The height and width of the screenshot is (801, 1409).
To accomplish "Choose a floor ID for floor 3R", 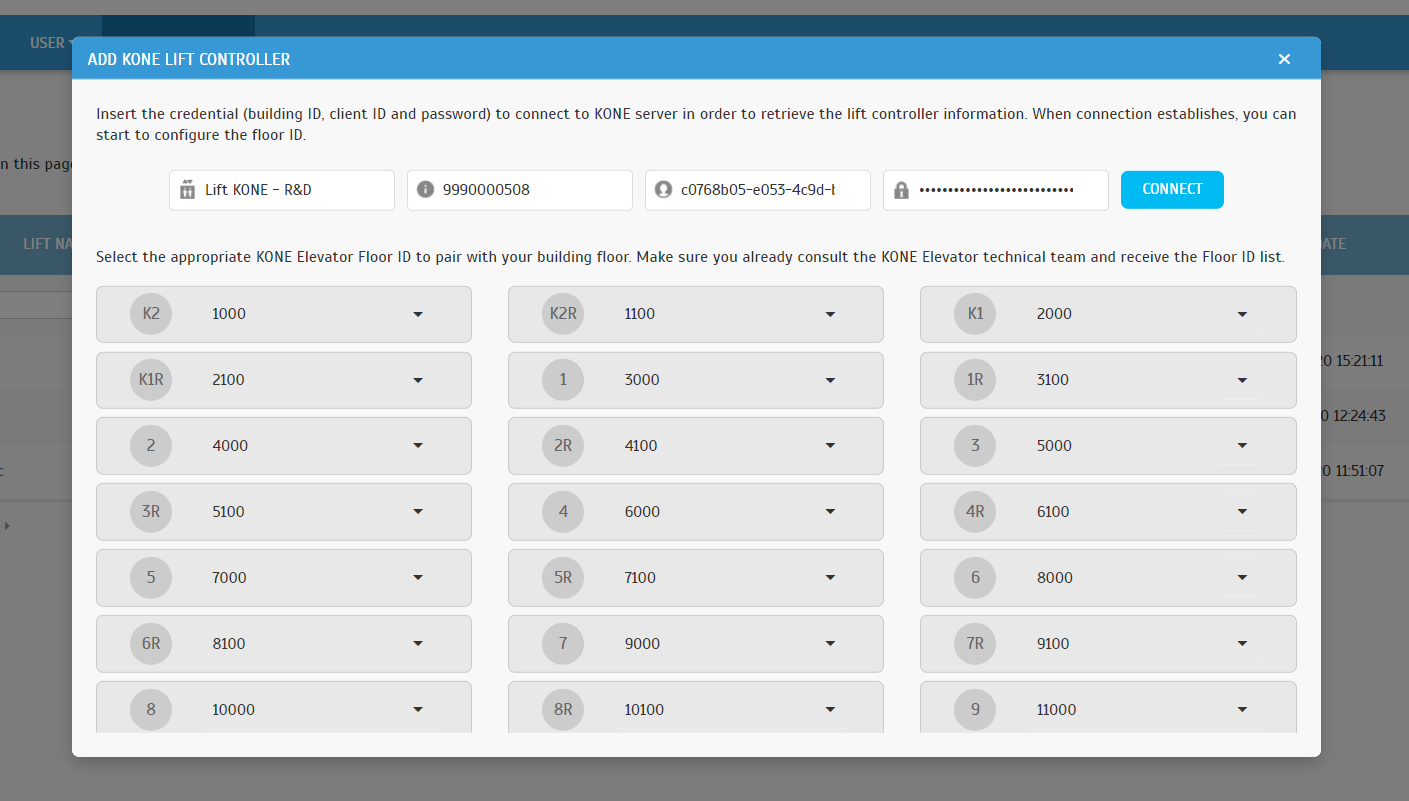I will [318, 512].
